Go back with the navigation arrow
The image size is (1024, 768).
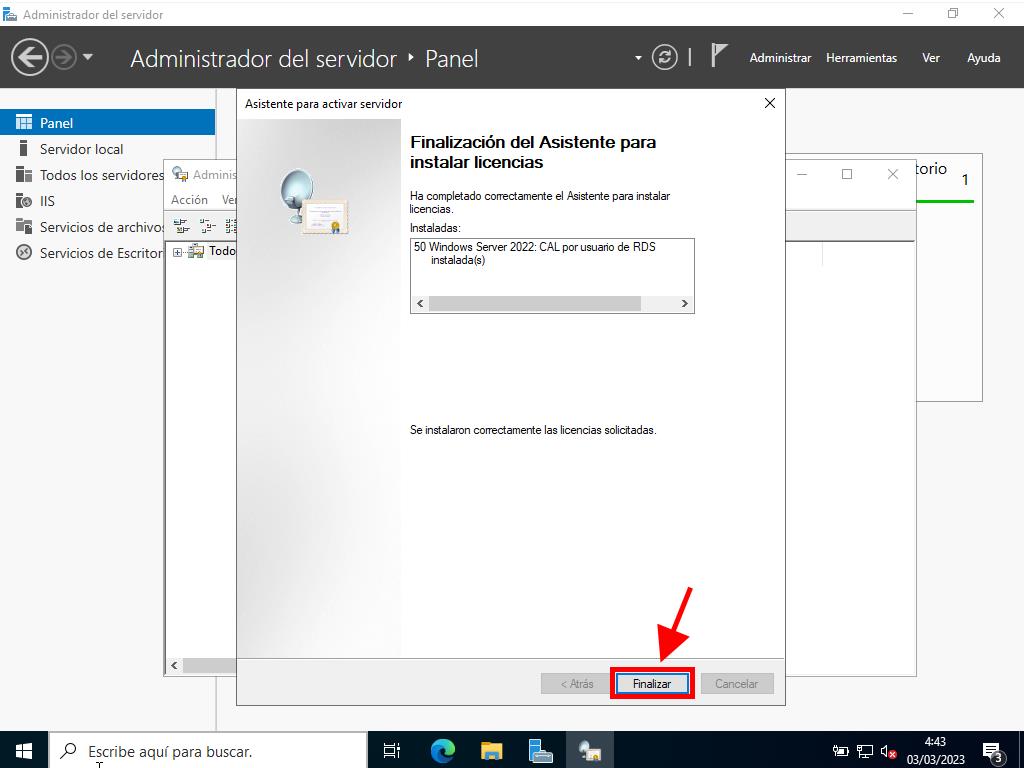tap(30, 58)
